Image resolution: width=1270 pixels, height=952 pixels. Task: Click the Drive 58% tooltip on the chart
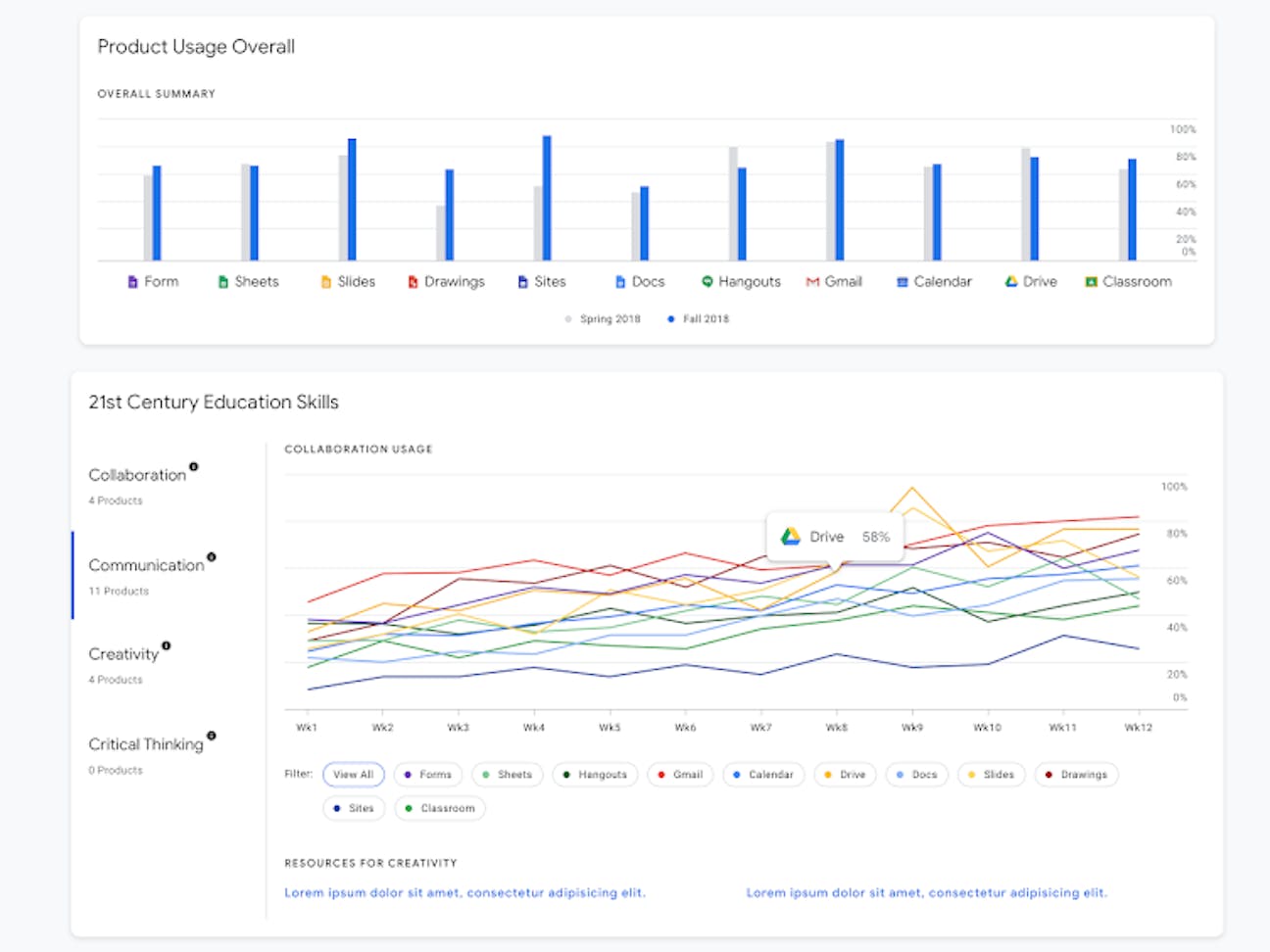pos(834,536)
